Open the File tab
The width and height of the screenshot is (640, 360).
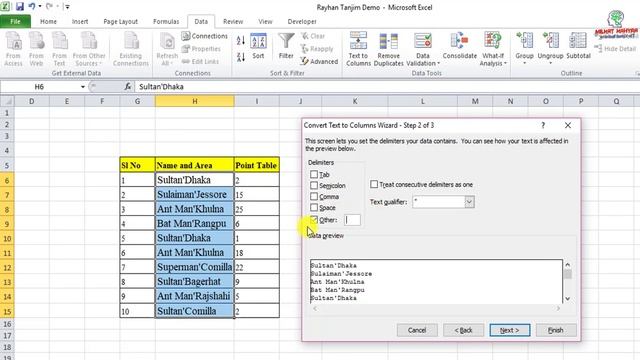pyautogui.click(x=16, y=22)
